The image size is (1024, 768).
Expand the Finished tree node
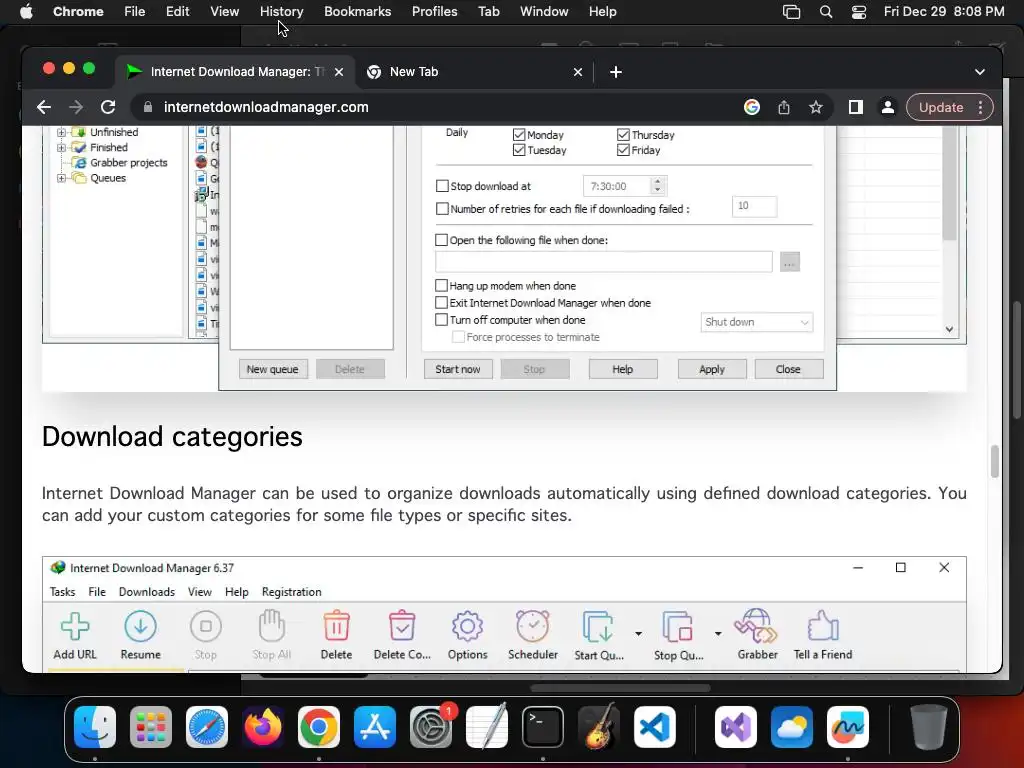tap(61, 148)
